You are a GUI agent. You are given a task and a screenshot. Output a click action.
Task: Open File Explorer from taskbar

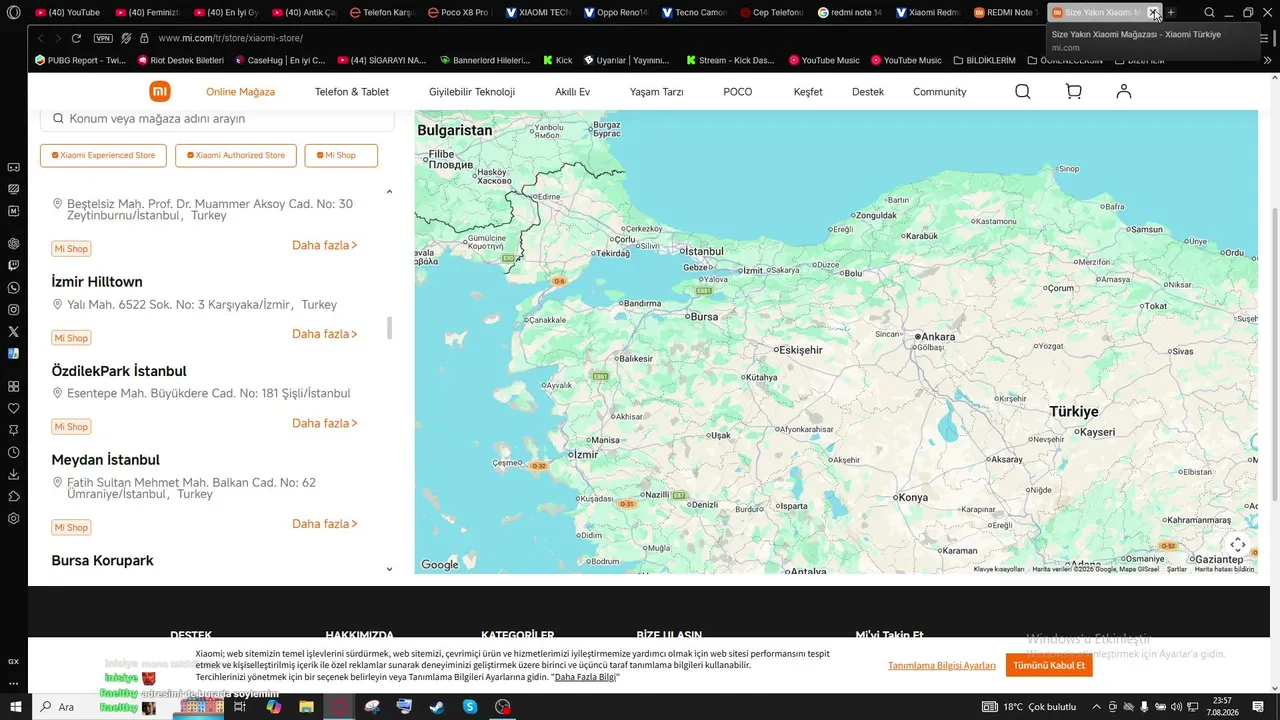[306, 707]
